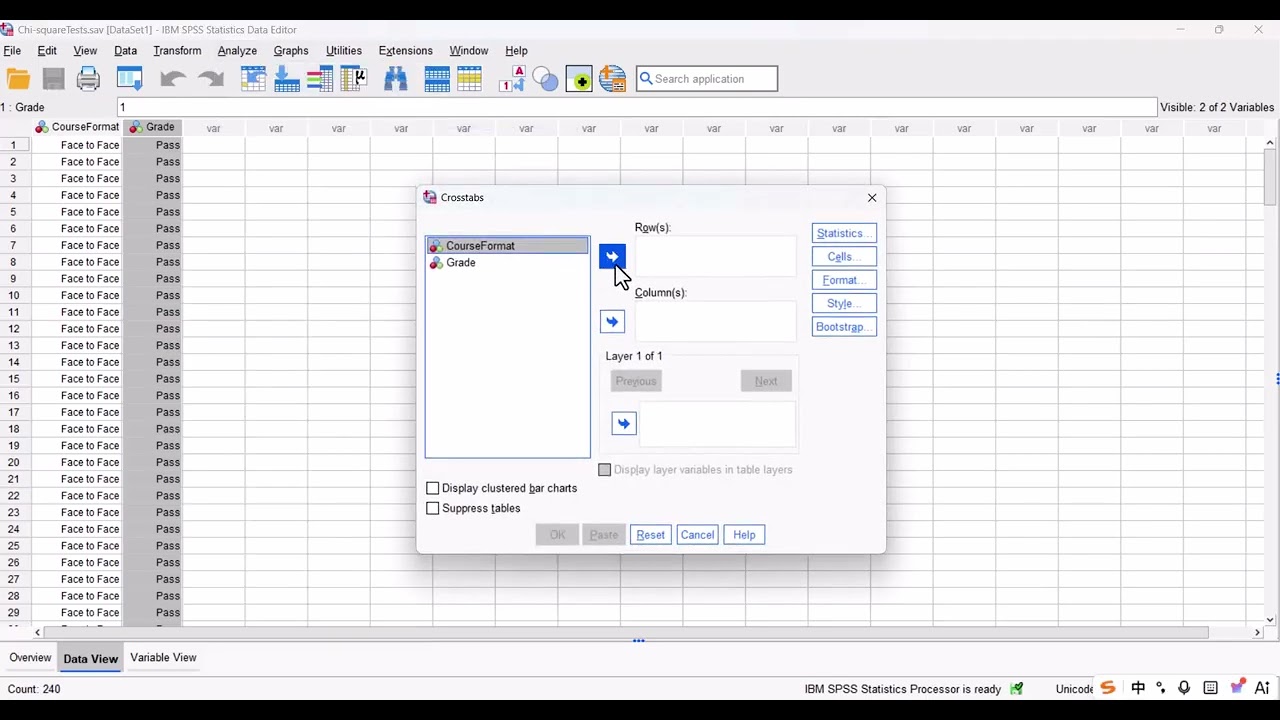
Task: Click the Redo arrow in the toolbar
Action: click(210, 79)
